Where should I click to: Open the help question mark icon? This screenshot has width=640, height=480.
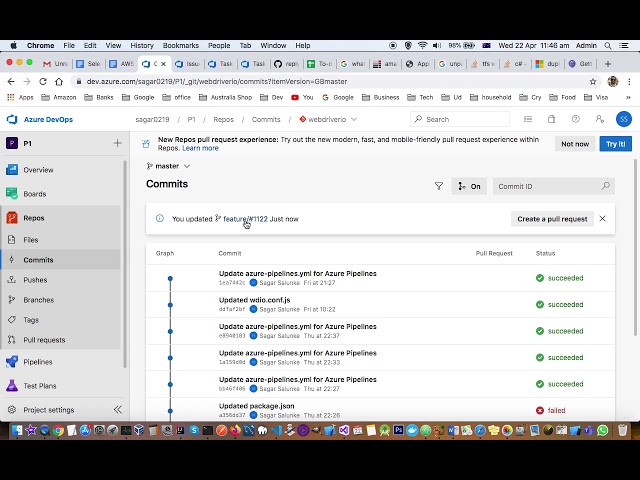(x=576, y=119)
